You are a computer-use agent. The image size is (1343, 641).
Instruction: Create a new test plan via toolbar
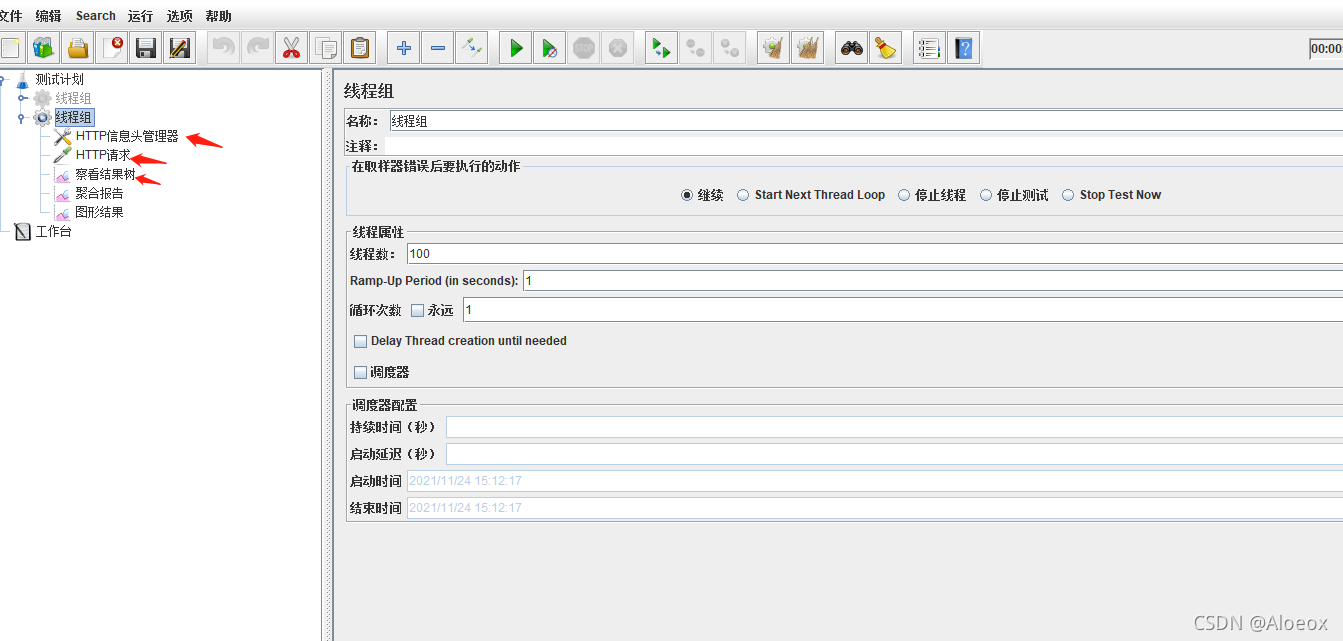[x=10, y=47]
